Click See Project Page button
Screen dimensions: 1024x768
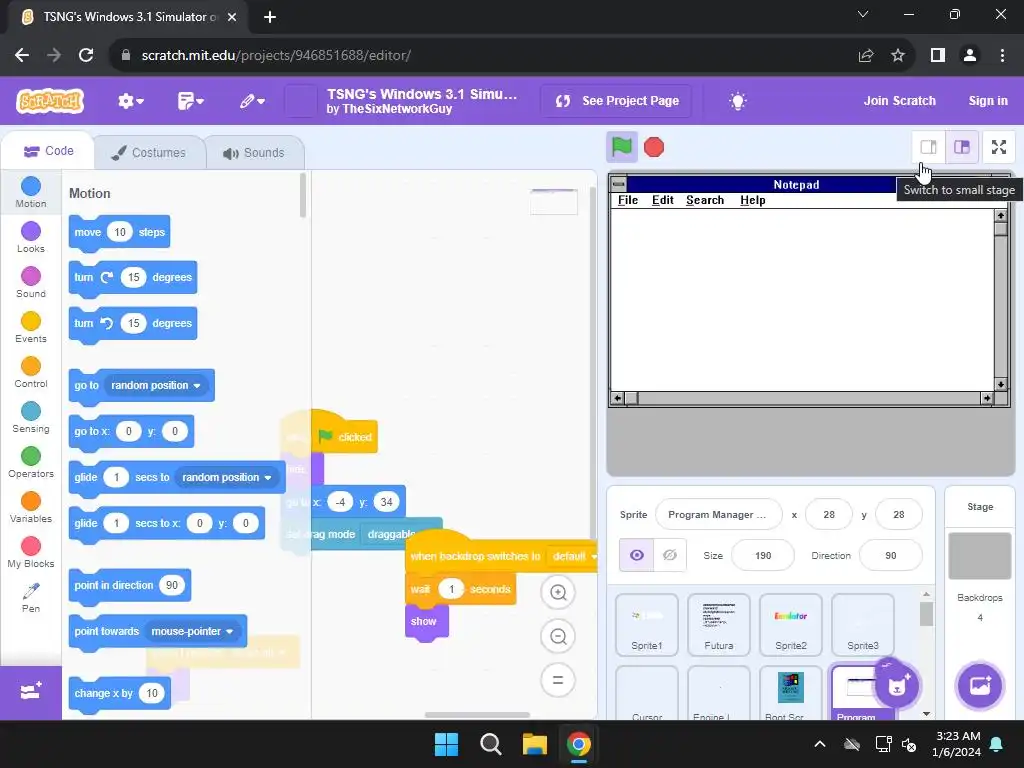pos(616,101)
